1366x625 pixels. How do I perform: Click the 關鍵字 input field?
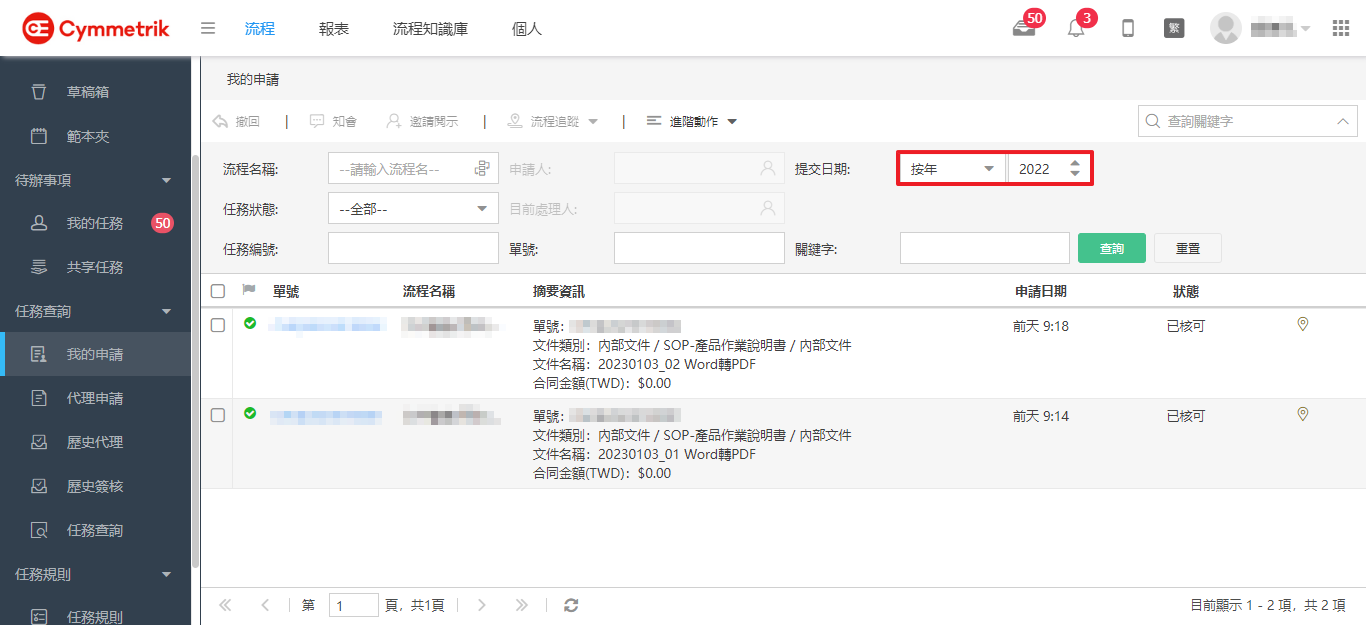click(x=985, y=248)
